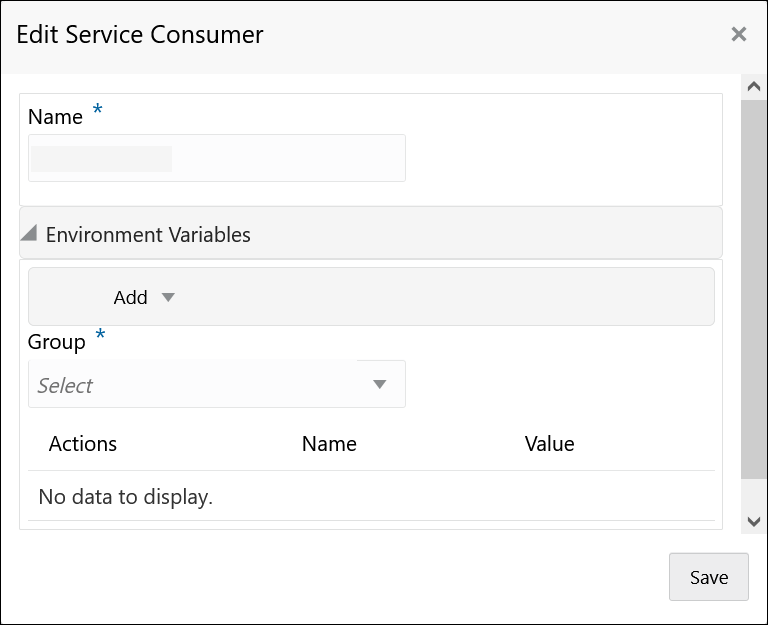Save the service consumer changes
This screenshot has width=768, height=625.
coord(708,577)
